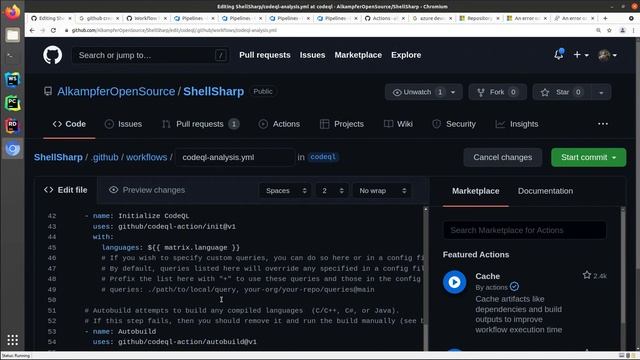Open the Security repository tab
The image size is (640, 360).
pyautogui.click(x=454, y=124)
